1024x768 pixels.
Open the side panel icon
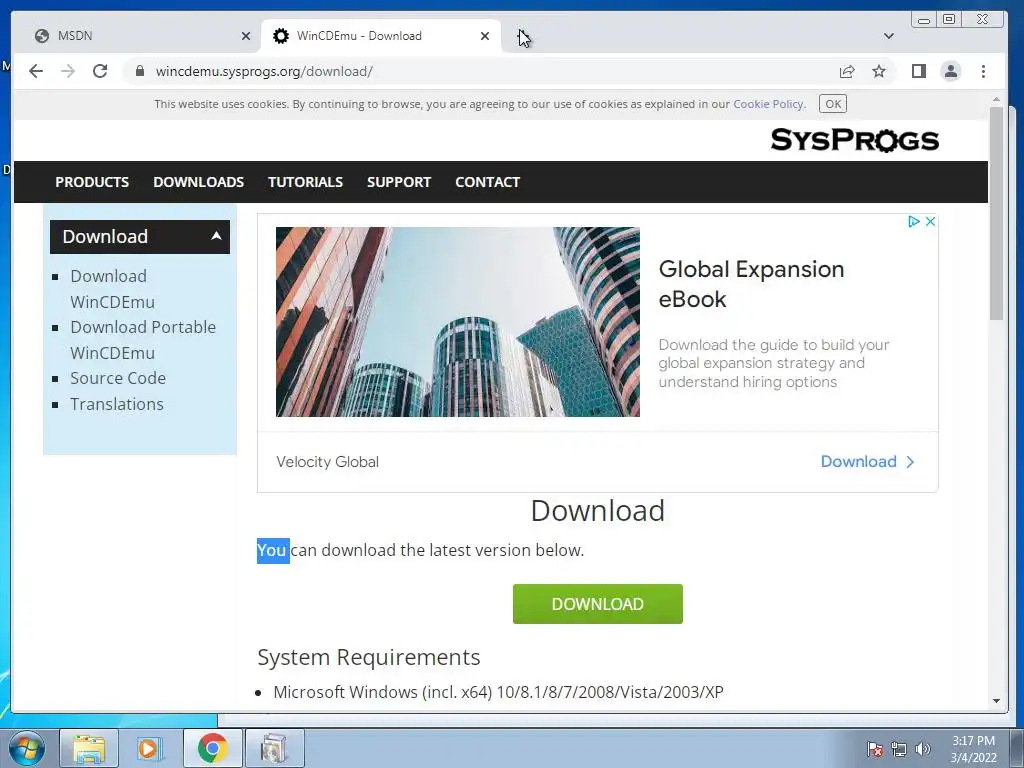(x=919, y=71)
